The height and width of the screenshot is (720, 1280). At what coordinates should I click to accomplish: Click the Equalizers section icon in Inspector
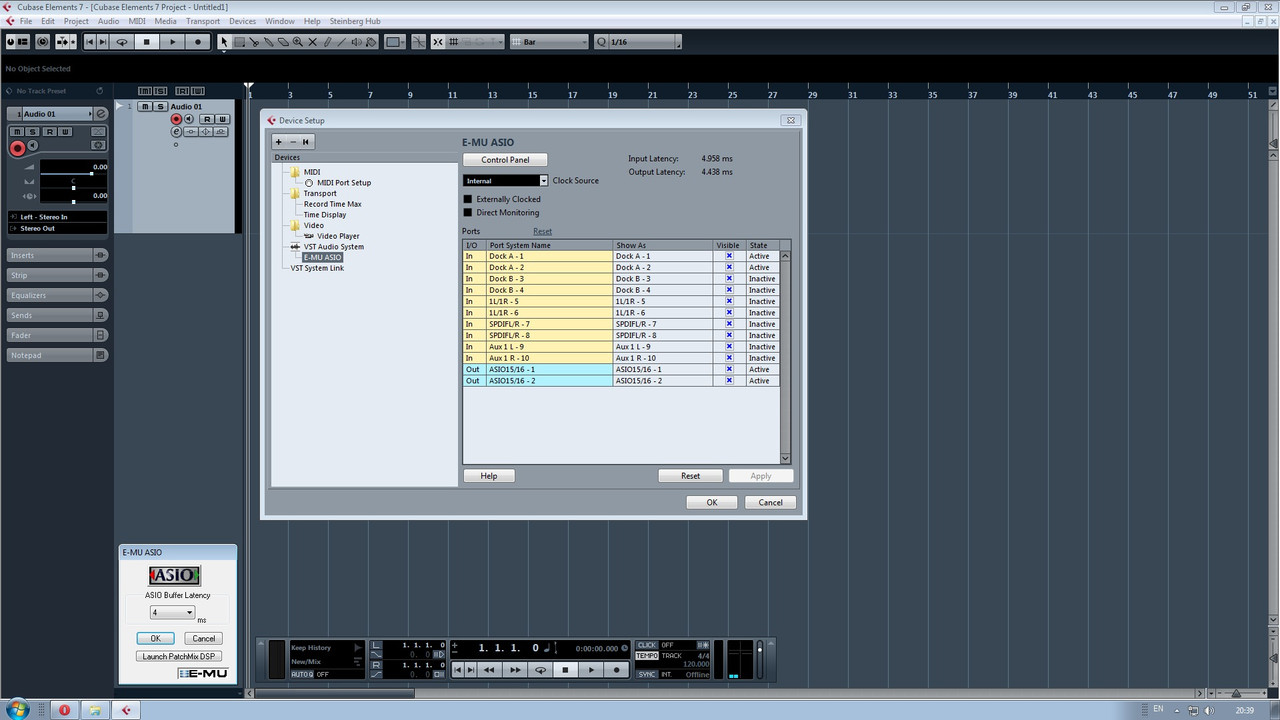pyautogui.click(x=100, y=295)
